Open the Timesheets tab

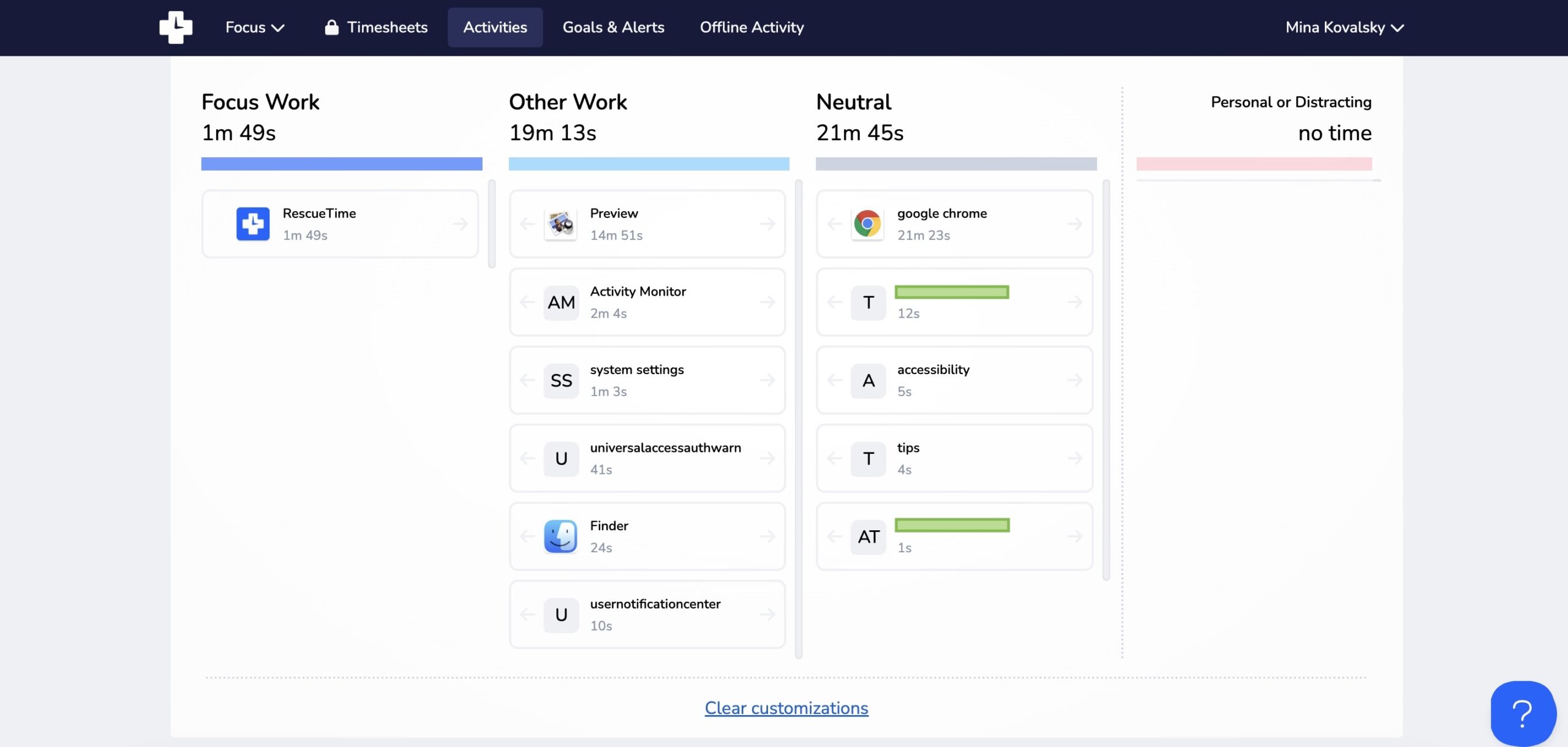pyautogui.click(x=376, y=27)
